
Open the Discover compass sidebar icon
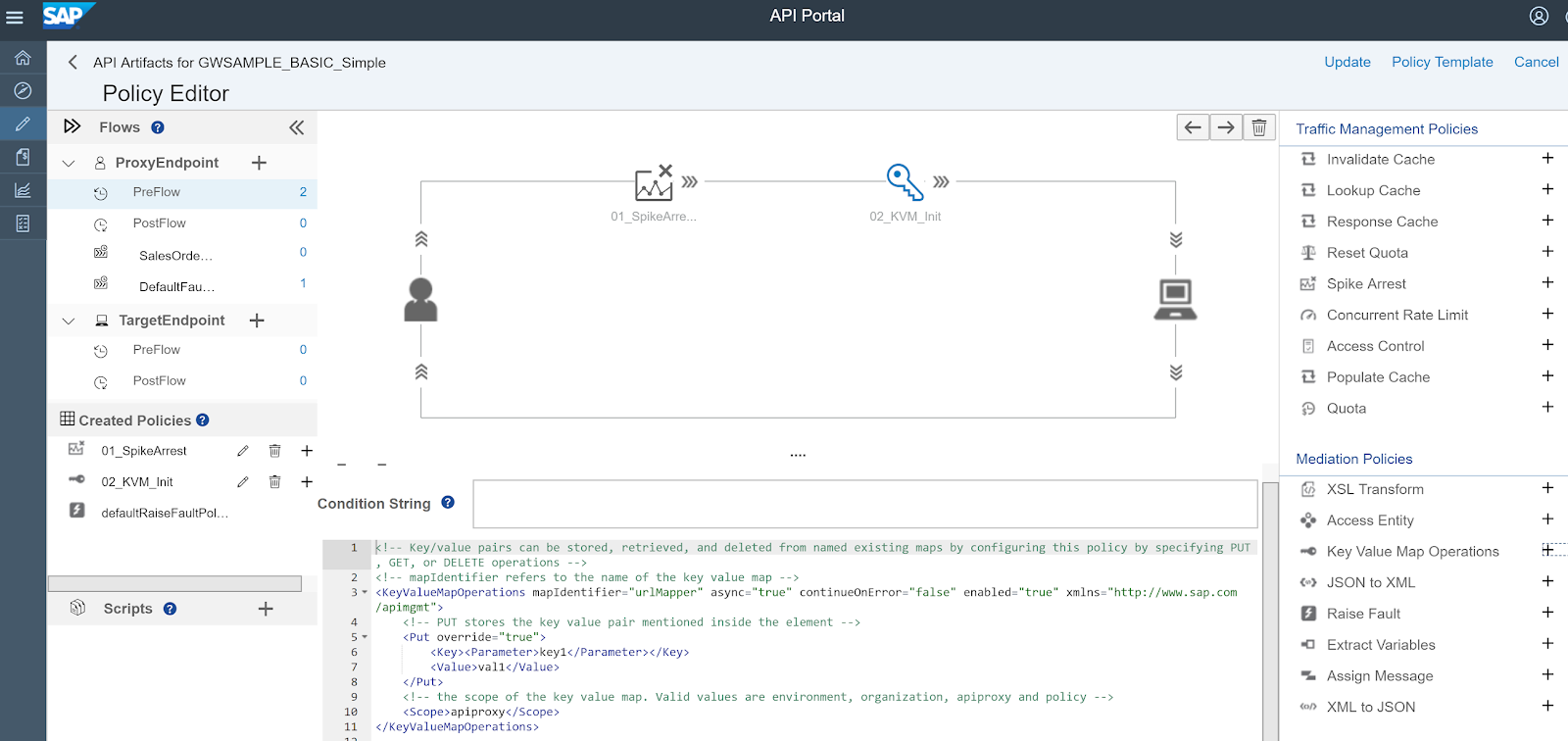click(23, 90)
